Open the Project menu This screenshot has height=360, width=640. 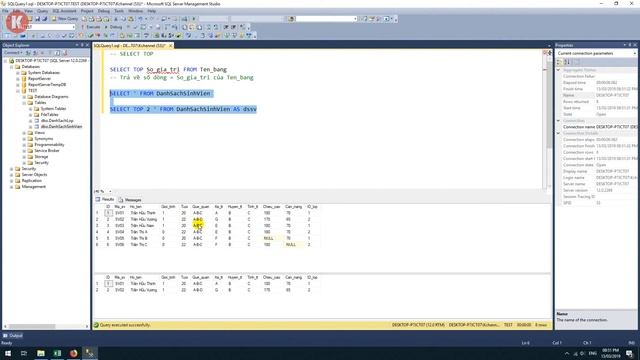point(87,11)
